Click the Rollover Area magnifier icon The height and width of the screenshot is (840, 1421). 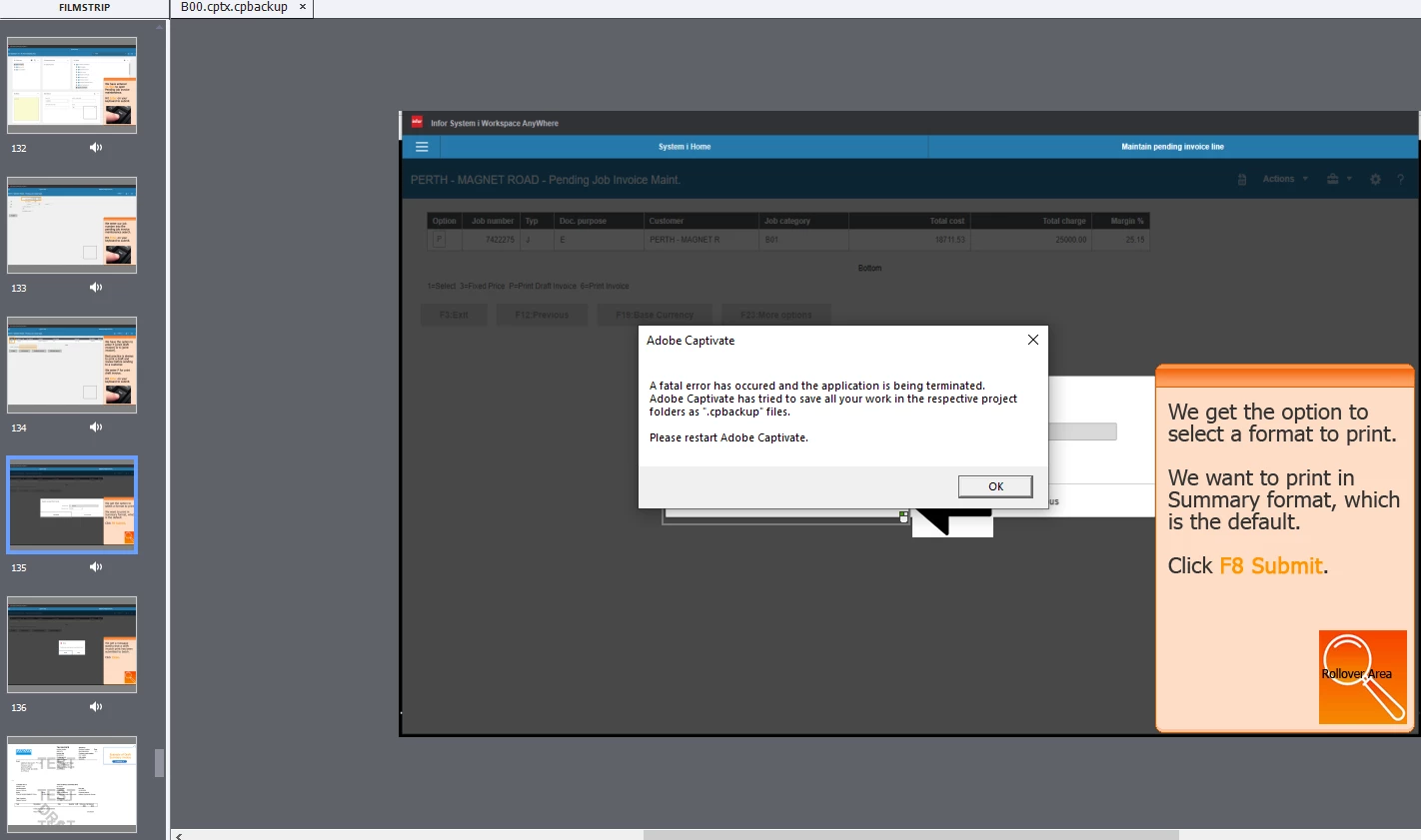click(1363, 677)
